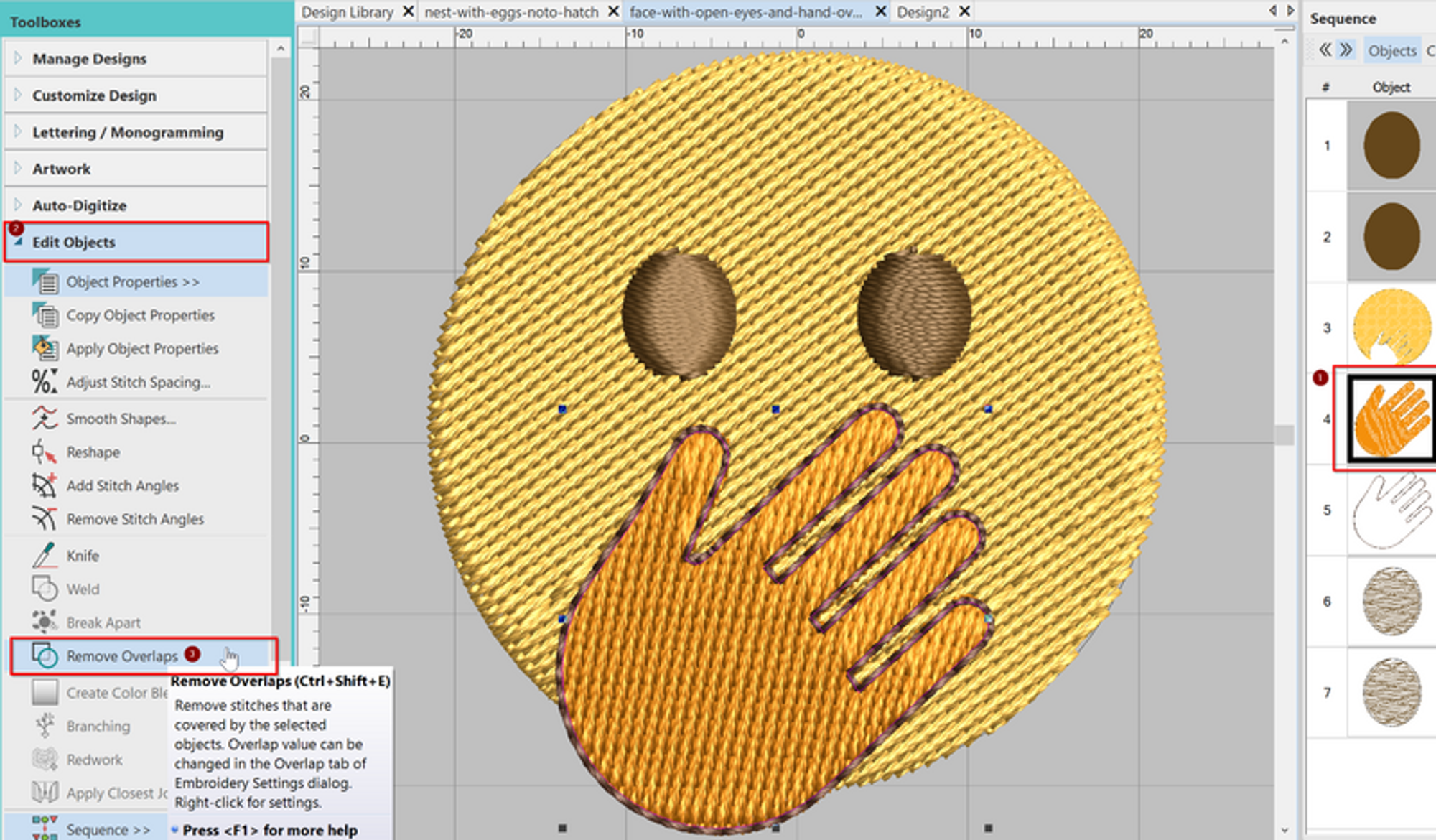Click the Smooth Shapes icon
1436x840 pixels.
[45, 418]
